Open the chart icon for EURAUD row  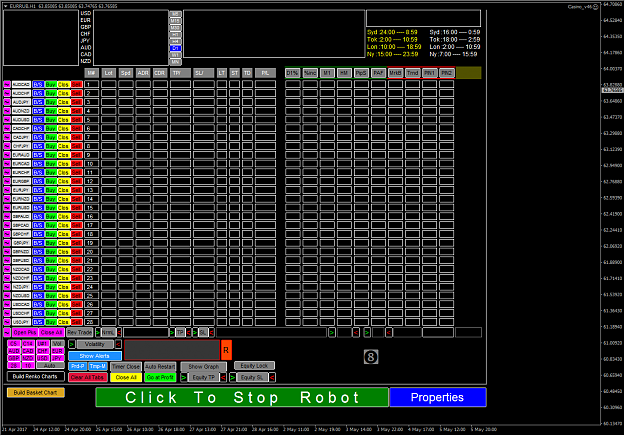click(x=7, y=155)
